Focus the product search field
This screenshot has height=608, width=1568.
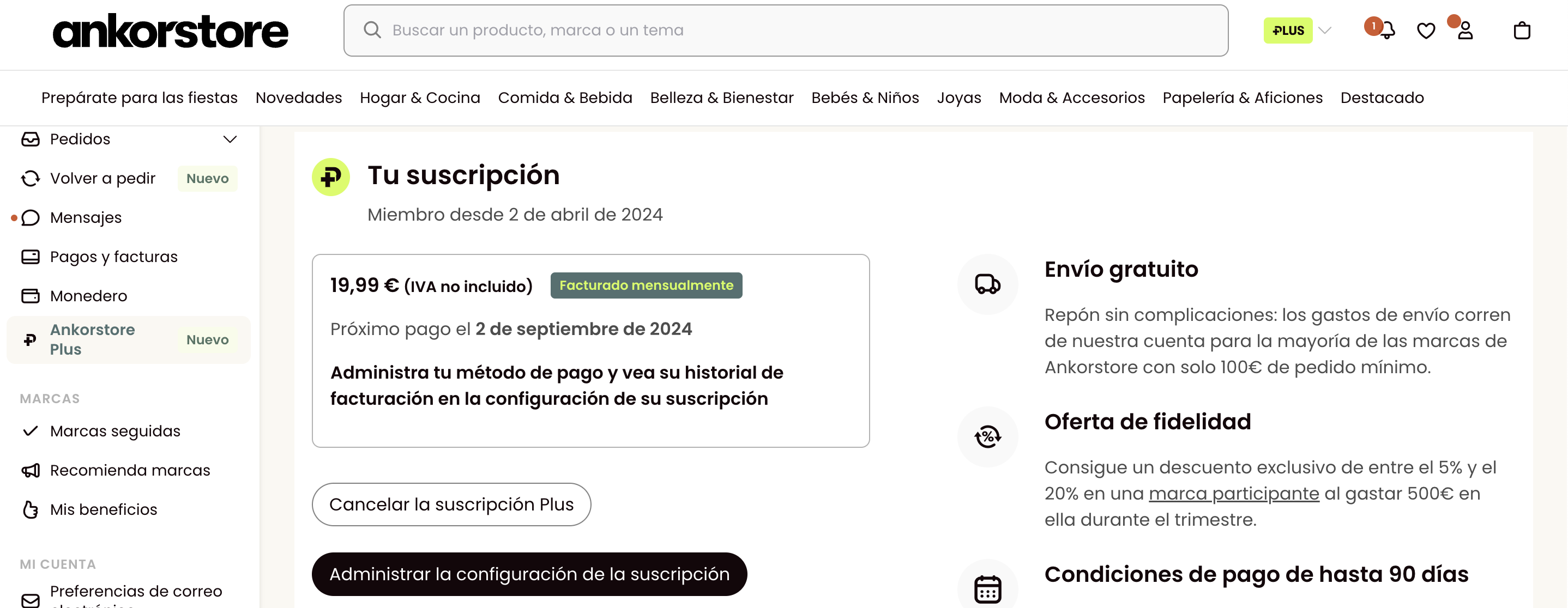785,31
